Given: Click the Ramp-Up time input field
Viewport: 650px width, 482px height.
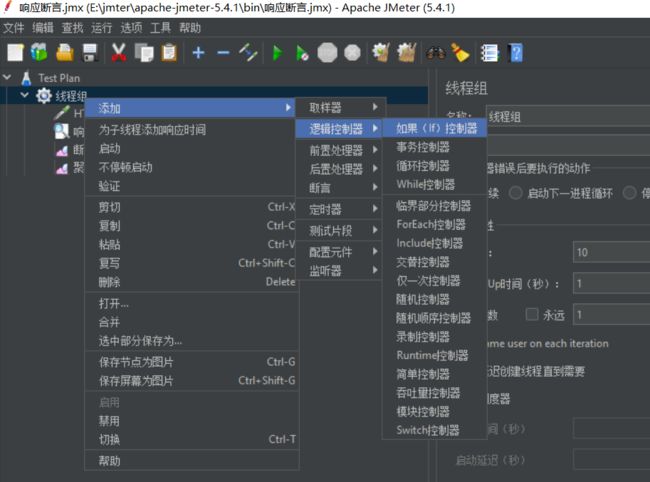Looking at the screenshot, I should point(611,283).
